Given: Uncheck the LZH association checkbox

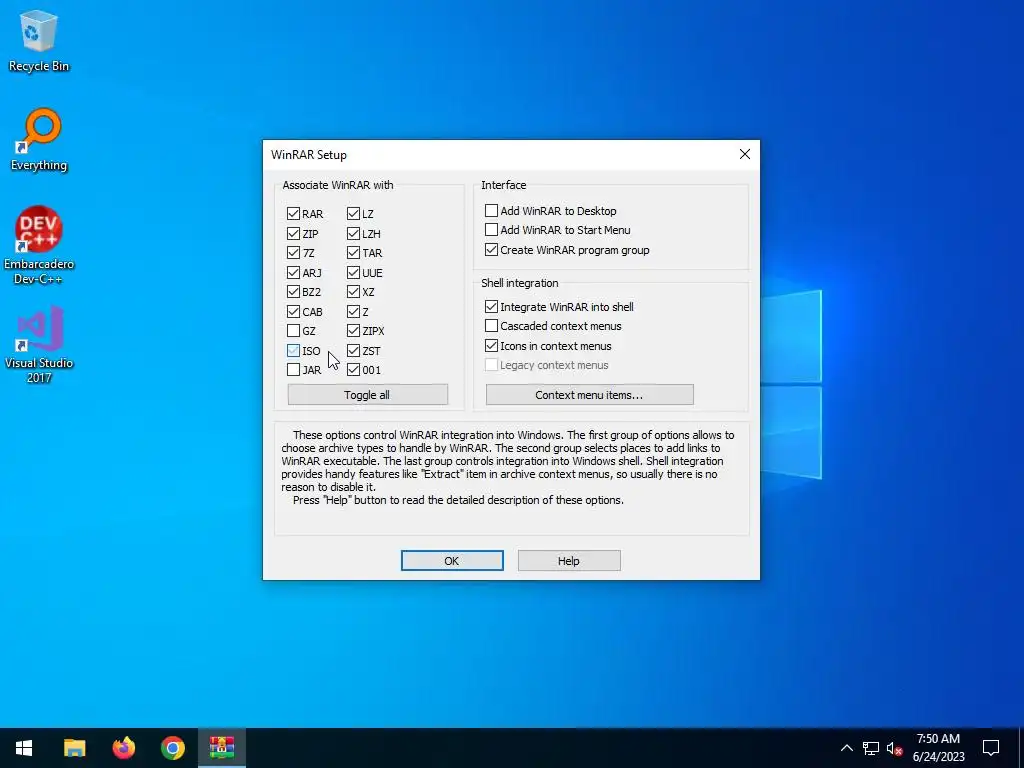Looking at the screenshot, I should point(353,233).
